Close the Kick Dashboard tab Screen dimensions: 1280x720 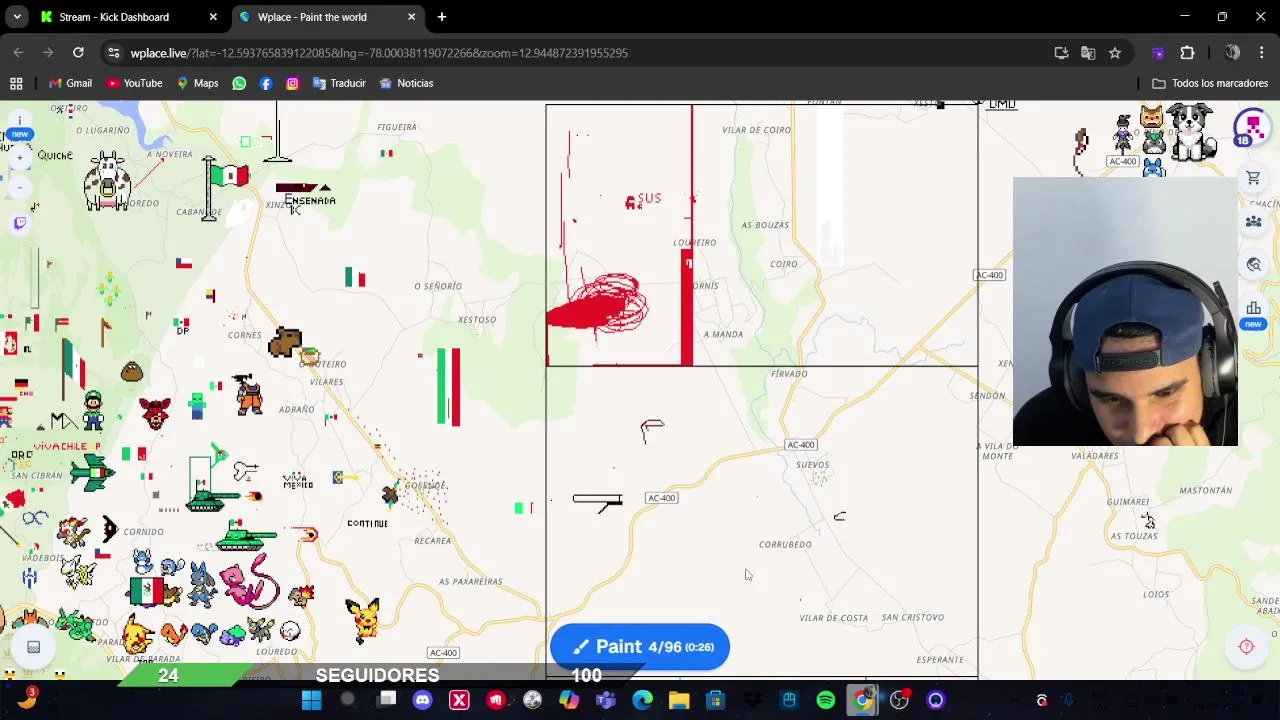(x=213, y=17)
